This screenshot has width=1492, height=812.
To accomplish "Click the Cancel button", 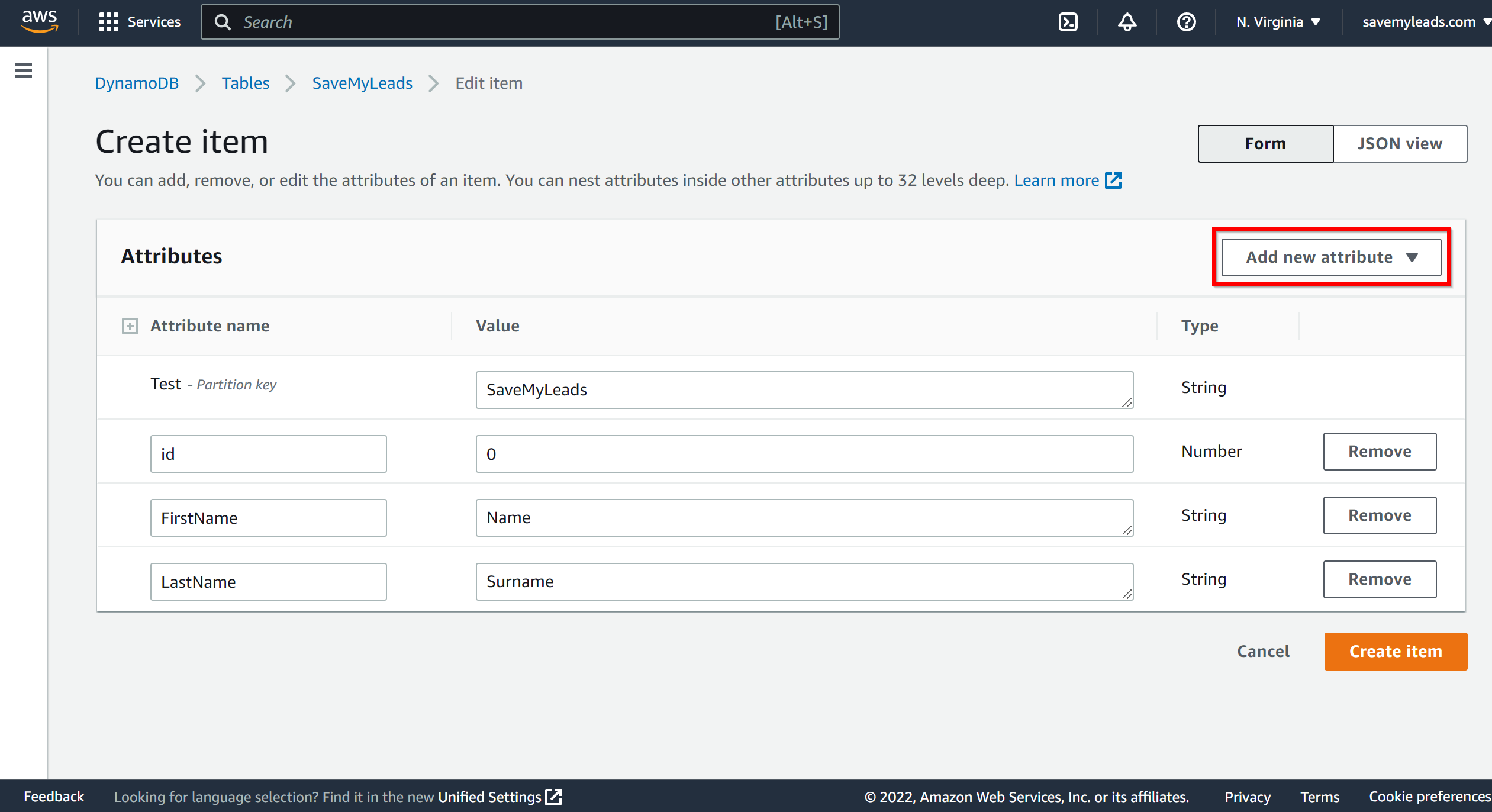I will tap(1263, 651).
